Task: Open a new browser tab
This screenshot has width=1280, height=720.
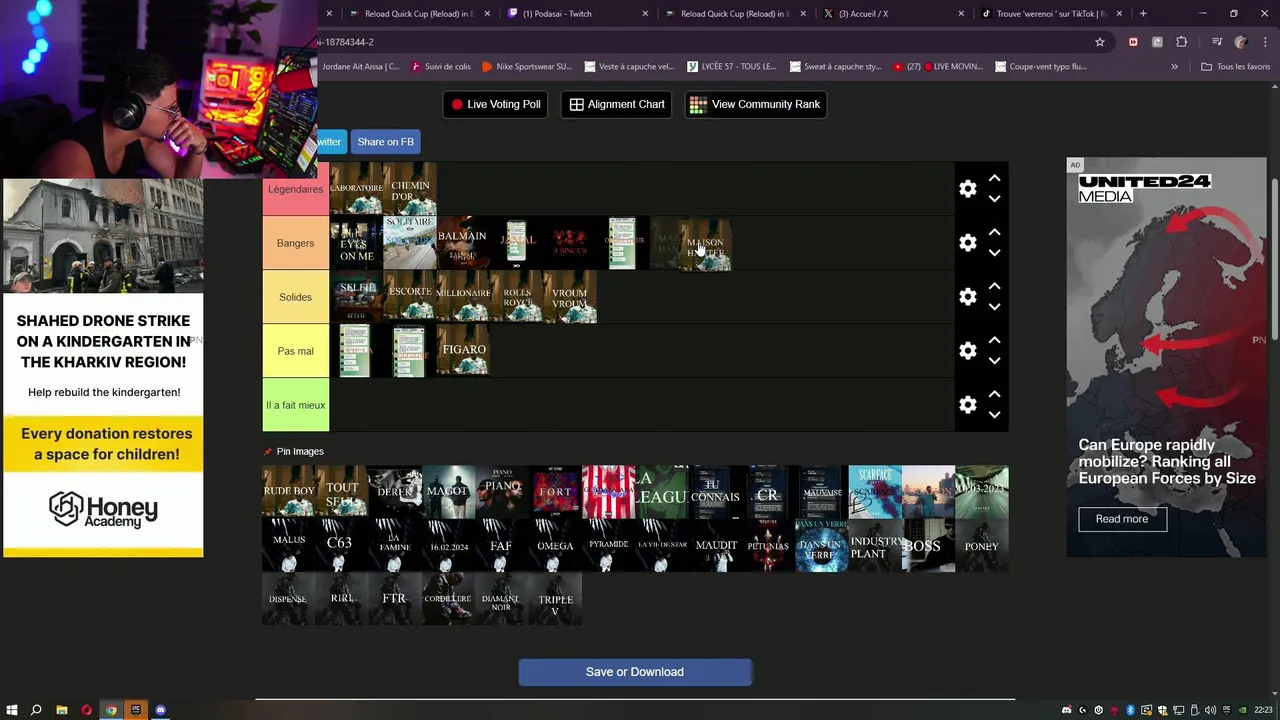Action: (1143, 14)
